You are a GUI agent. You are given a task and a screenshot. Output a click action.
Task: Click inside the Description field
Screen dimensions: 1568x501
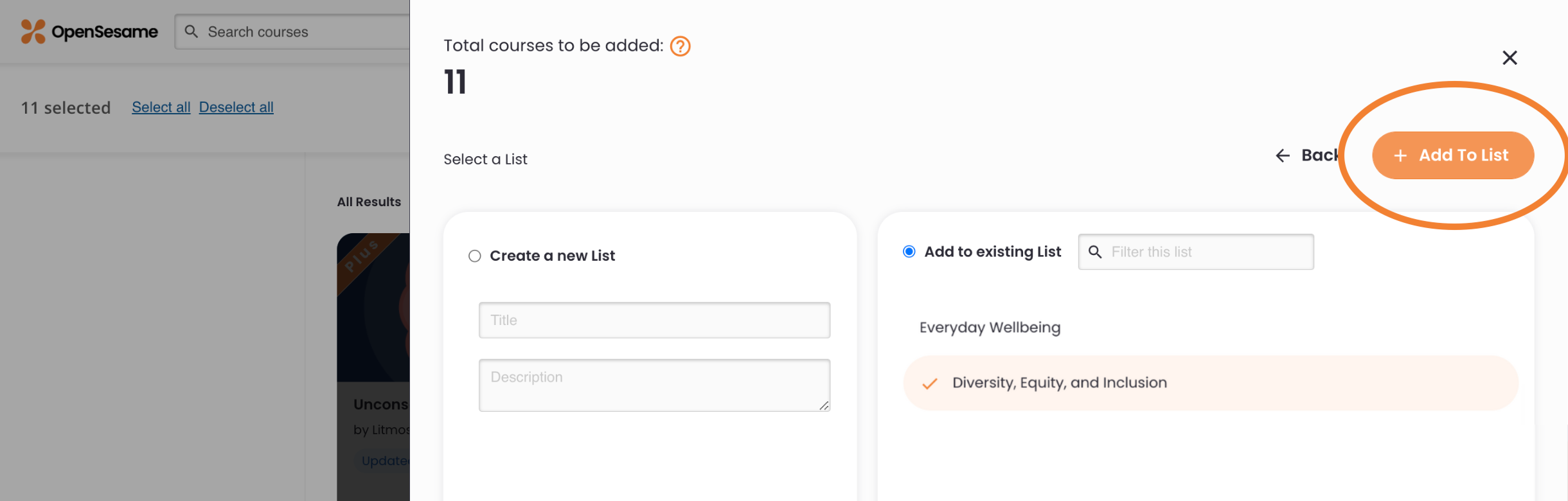coord(654,384)
